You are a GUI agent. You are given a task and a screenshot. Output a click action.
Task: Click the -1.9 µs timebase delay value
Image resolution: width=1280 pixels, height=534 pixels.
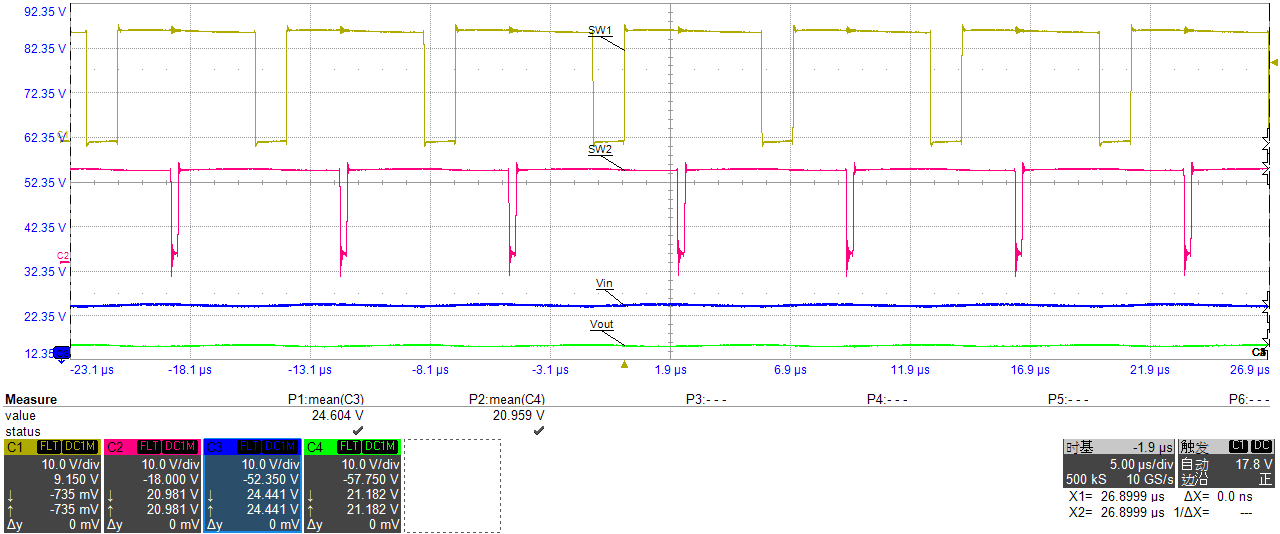(1152, 447)
